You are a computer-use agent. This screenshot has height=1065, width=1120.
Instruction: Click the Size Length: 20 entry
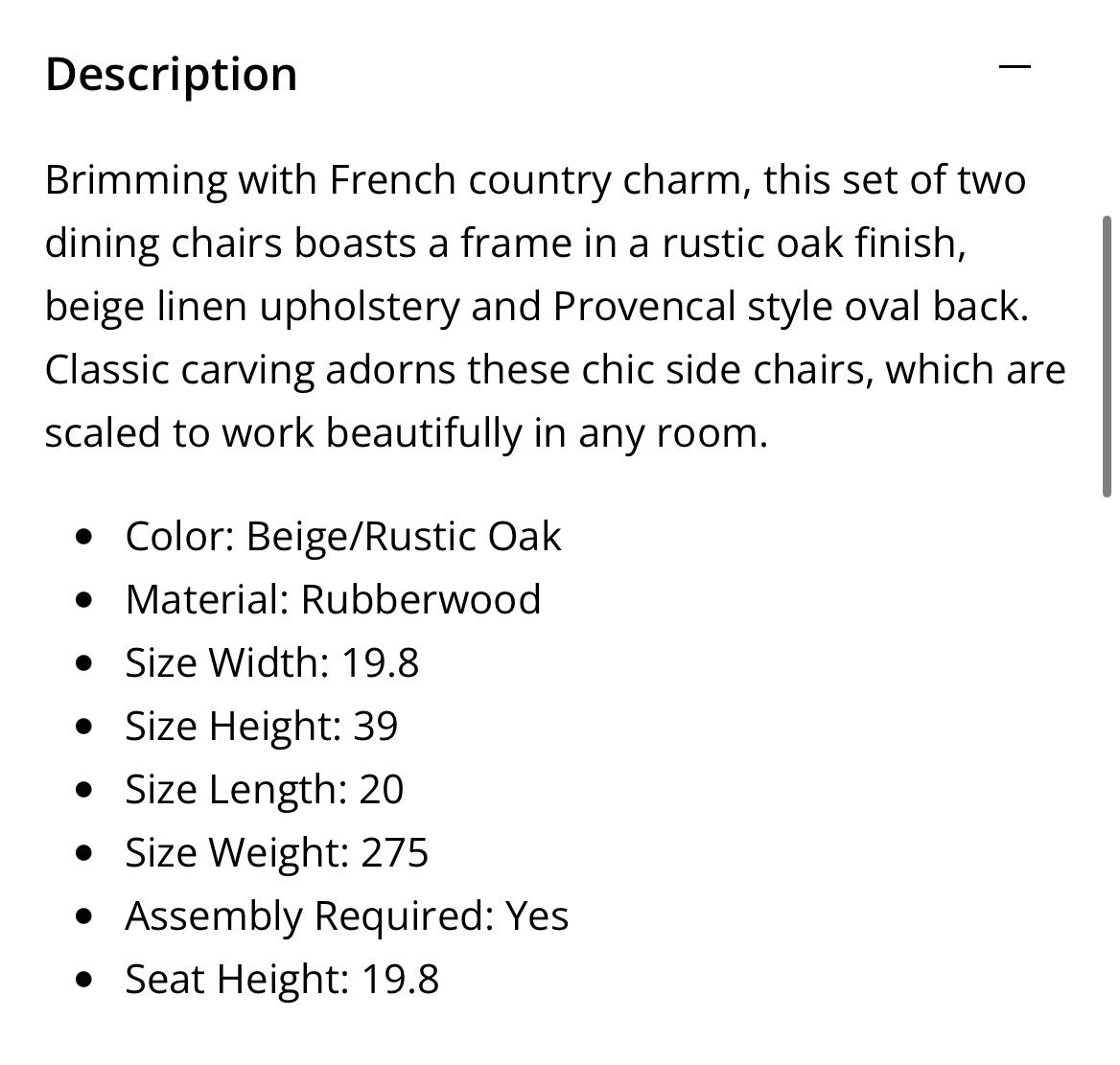pos(265,789)
